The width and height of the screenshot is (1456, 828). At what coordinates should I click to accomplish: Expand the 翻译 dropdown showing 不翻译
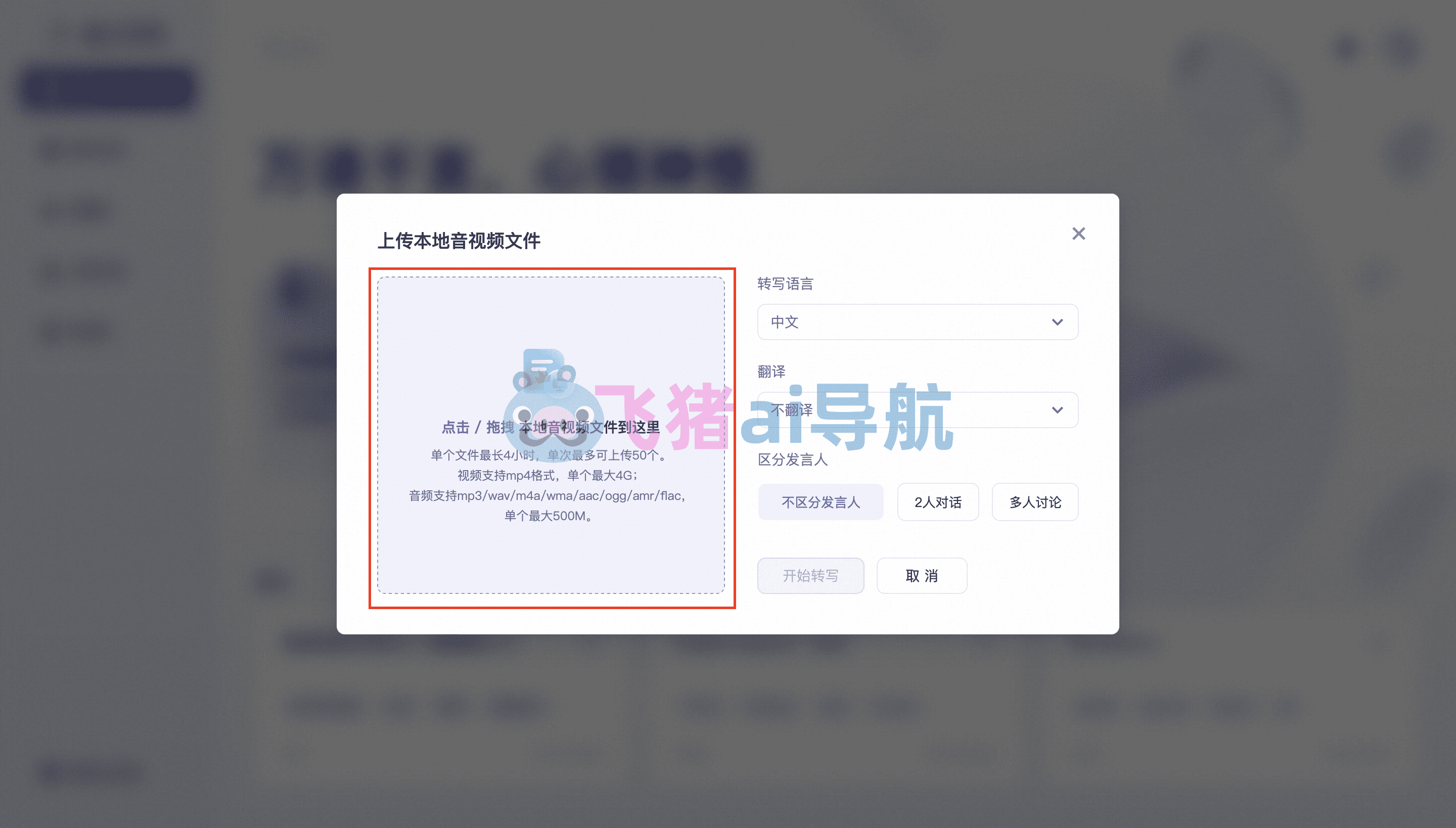pyautogui.click(x=918, y=409)
